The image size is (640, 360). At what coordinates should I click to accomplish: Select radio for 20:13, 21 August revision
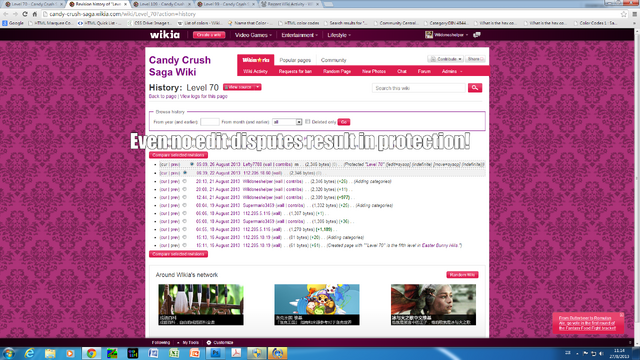tap(184, 181)
